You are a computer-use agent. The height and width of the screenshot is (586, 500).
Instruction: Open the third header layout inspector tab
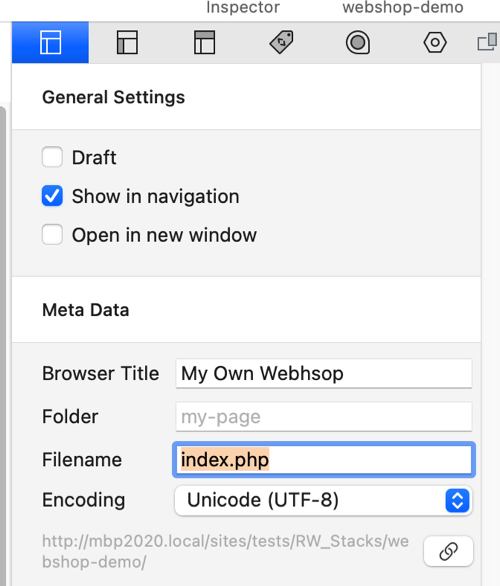pyautogui.click(x=204, y=42)
